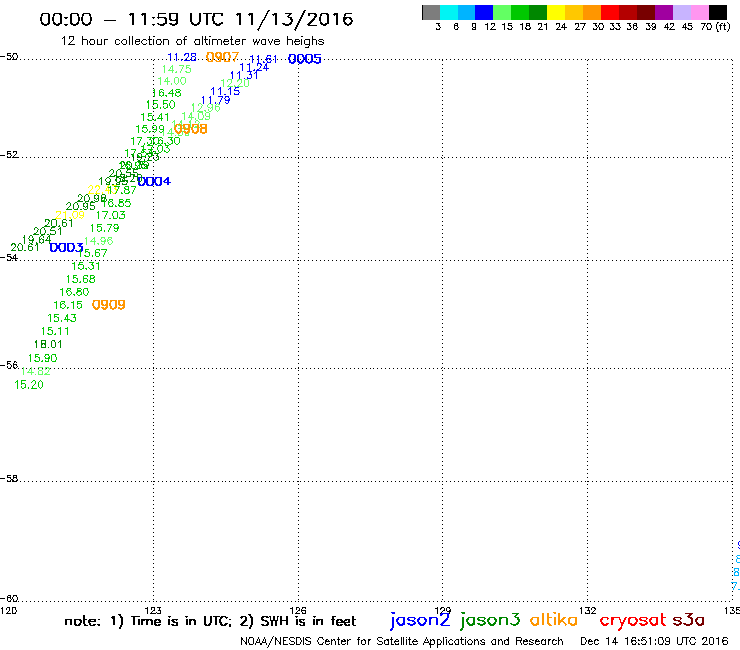Click the wave height value 15.90
Screen dimensions: 740x650
pyautogui.click(x=42, y=358)
